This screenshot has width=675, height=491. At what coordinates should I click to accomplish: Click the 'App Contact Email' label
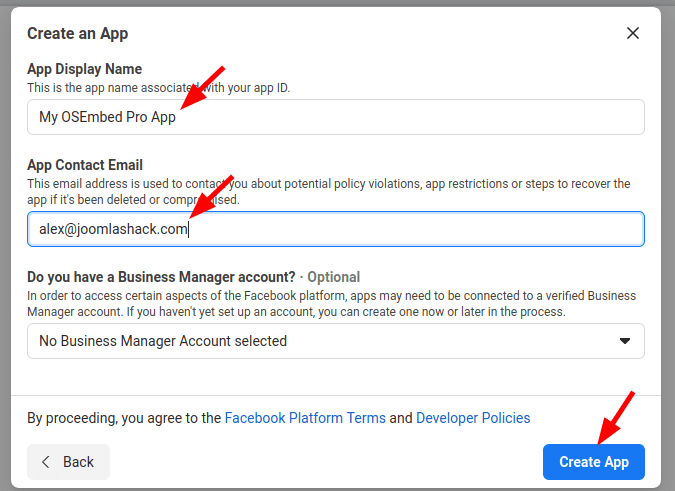pos(85,165)
